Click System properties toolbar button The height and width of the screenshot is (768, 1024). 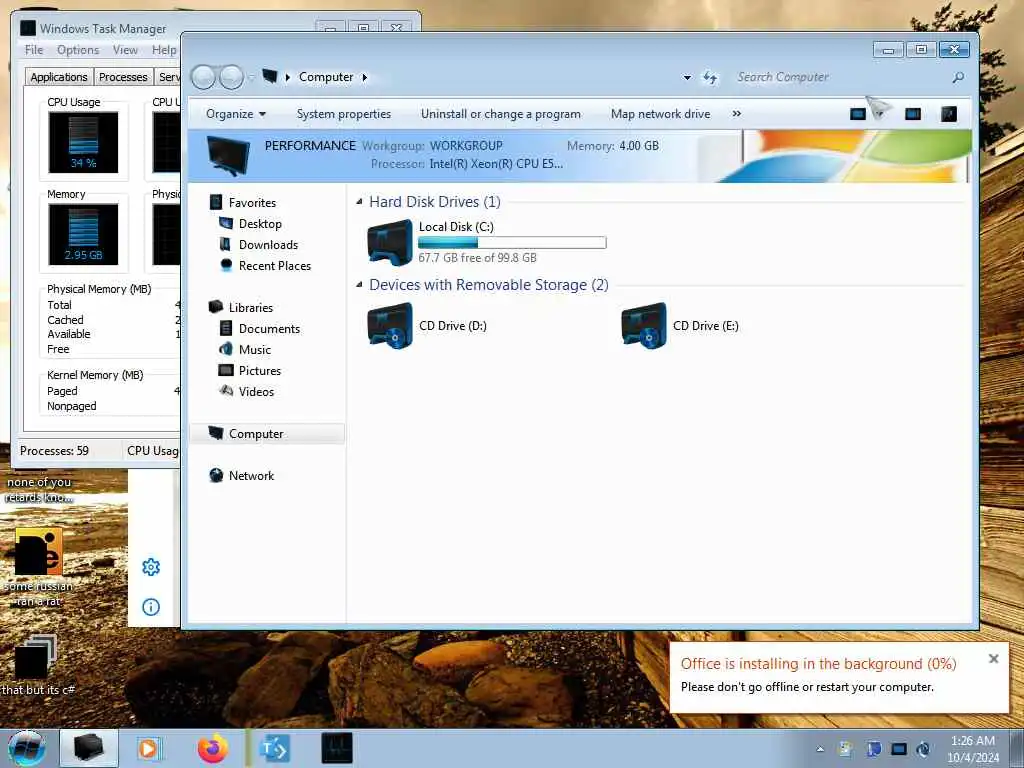coord(344,114)
